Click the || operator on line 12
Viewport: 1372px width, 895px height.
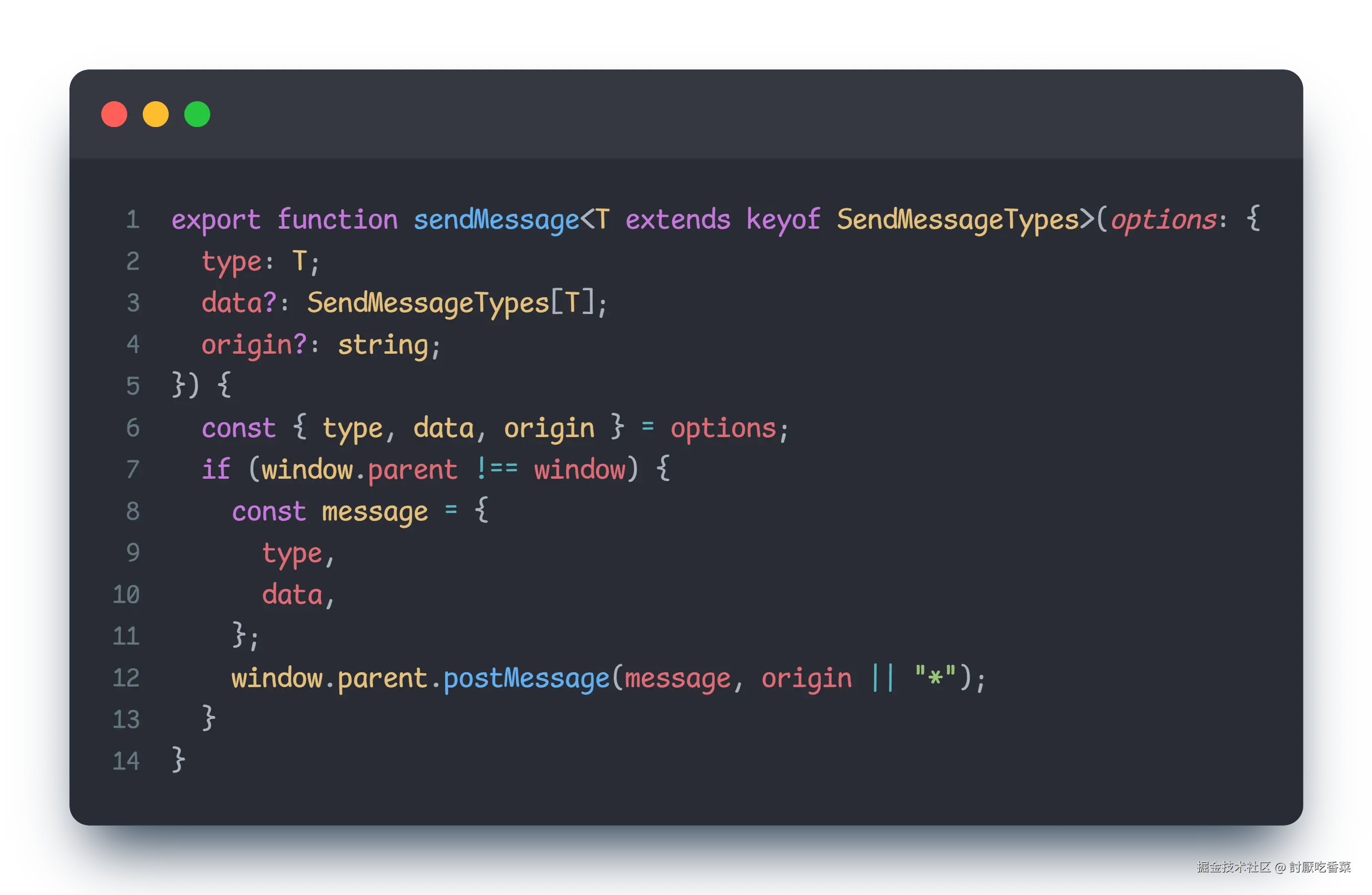[882, 678]
